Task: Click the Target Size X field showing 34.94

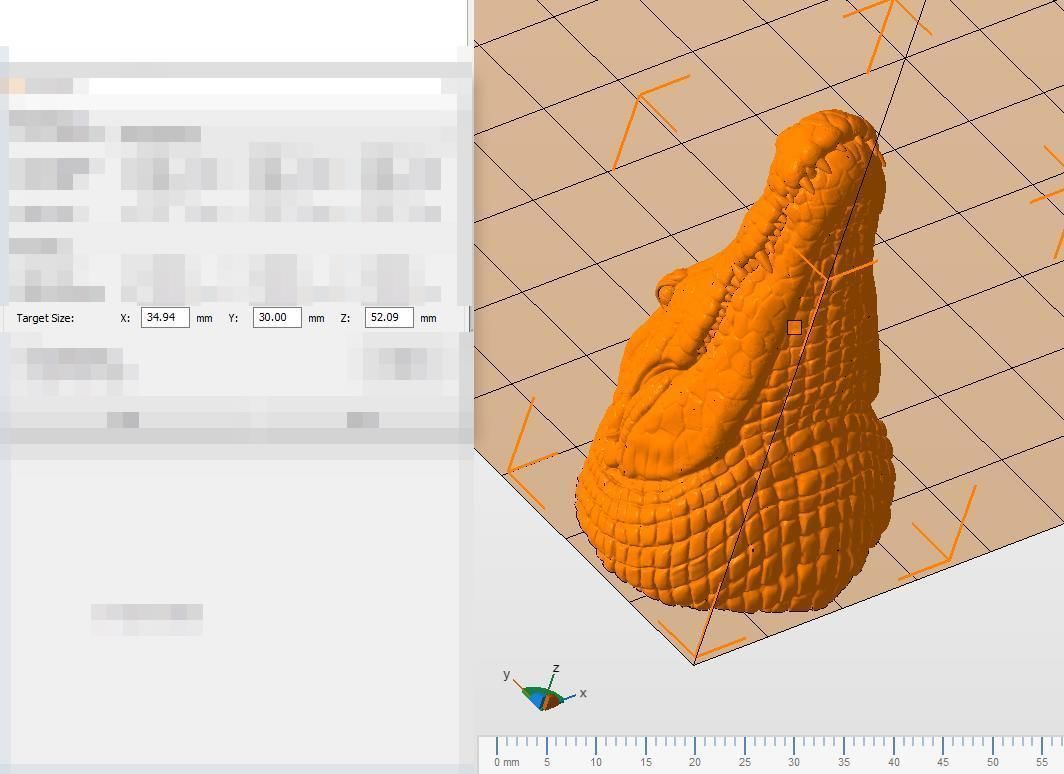Action: click(x=165, y=317)
